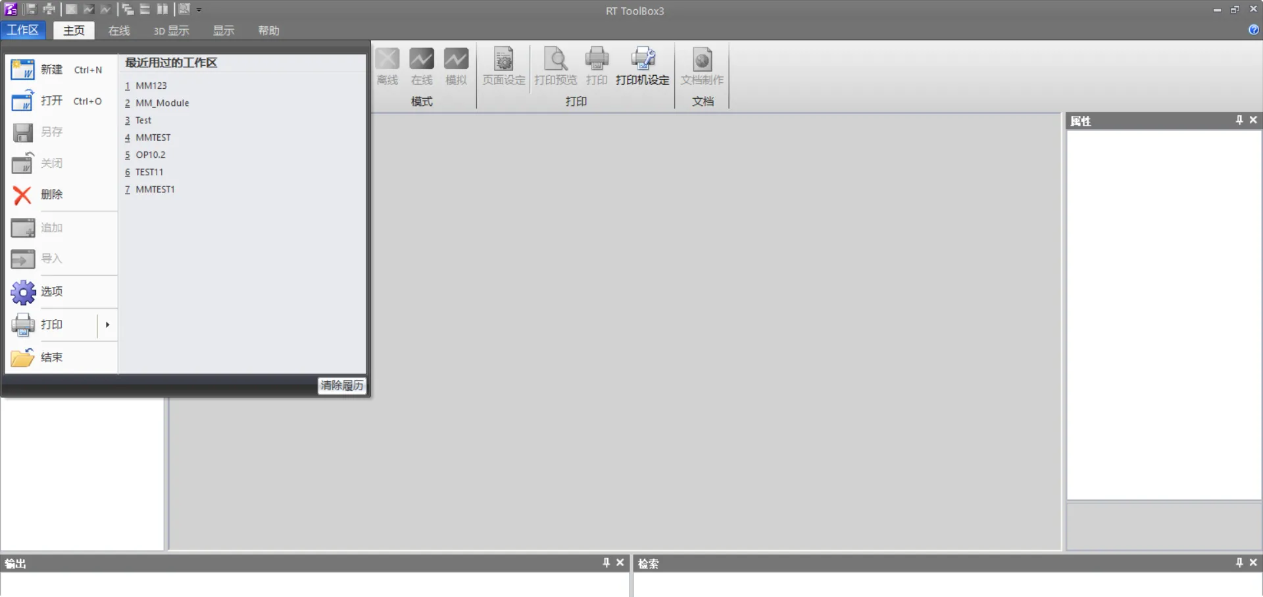The width and height of the screenshot is (1263, 597).
Task: Click the 导入 import menu entry
Action: click(x=61, y=259)
